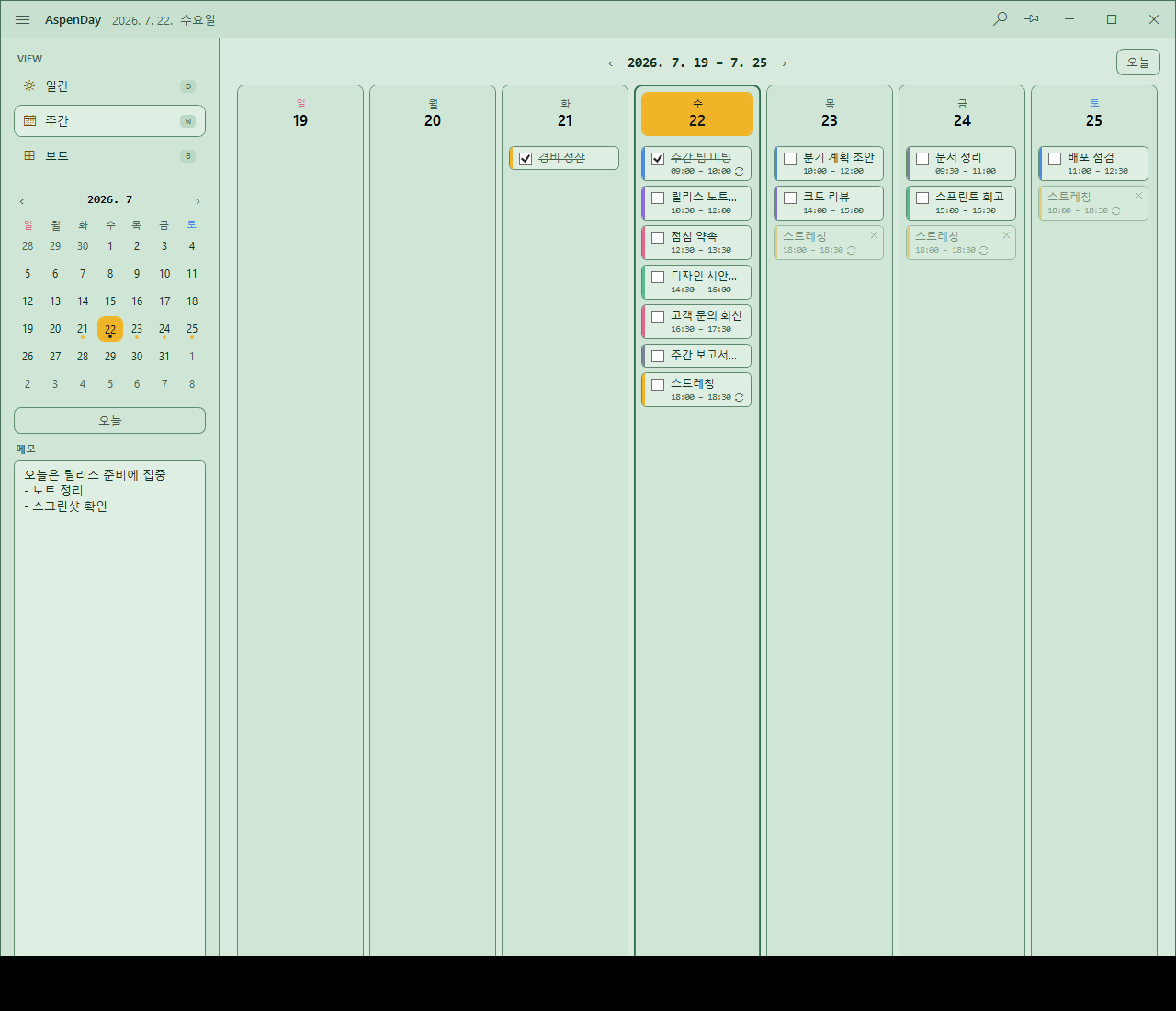Select Tuesday 21 column header
1176x1011 pixels.
coord(565,114)
